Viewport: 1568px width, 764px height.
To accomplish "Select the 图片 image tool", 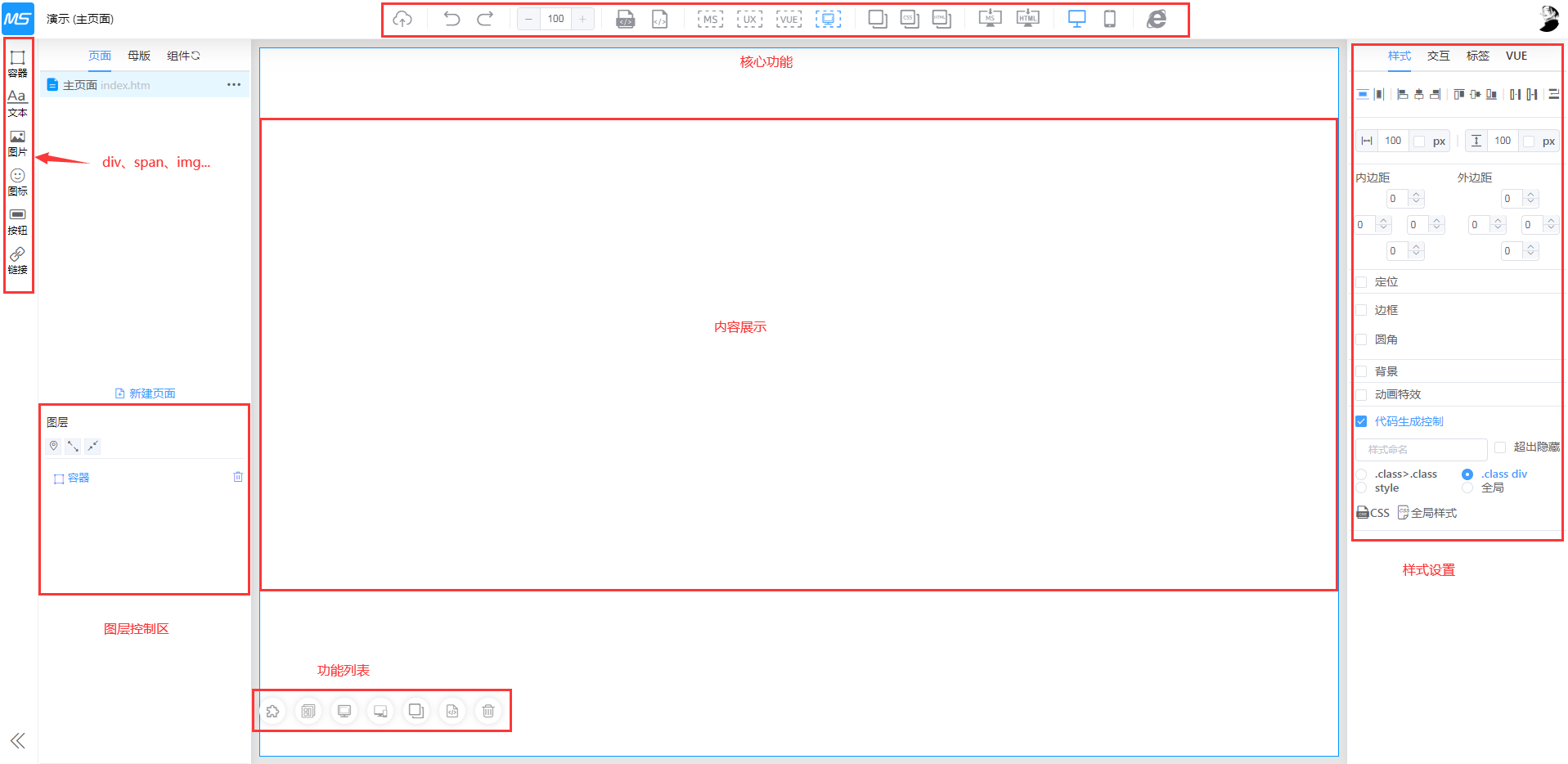I will point(17,142).
